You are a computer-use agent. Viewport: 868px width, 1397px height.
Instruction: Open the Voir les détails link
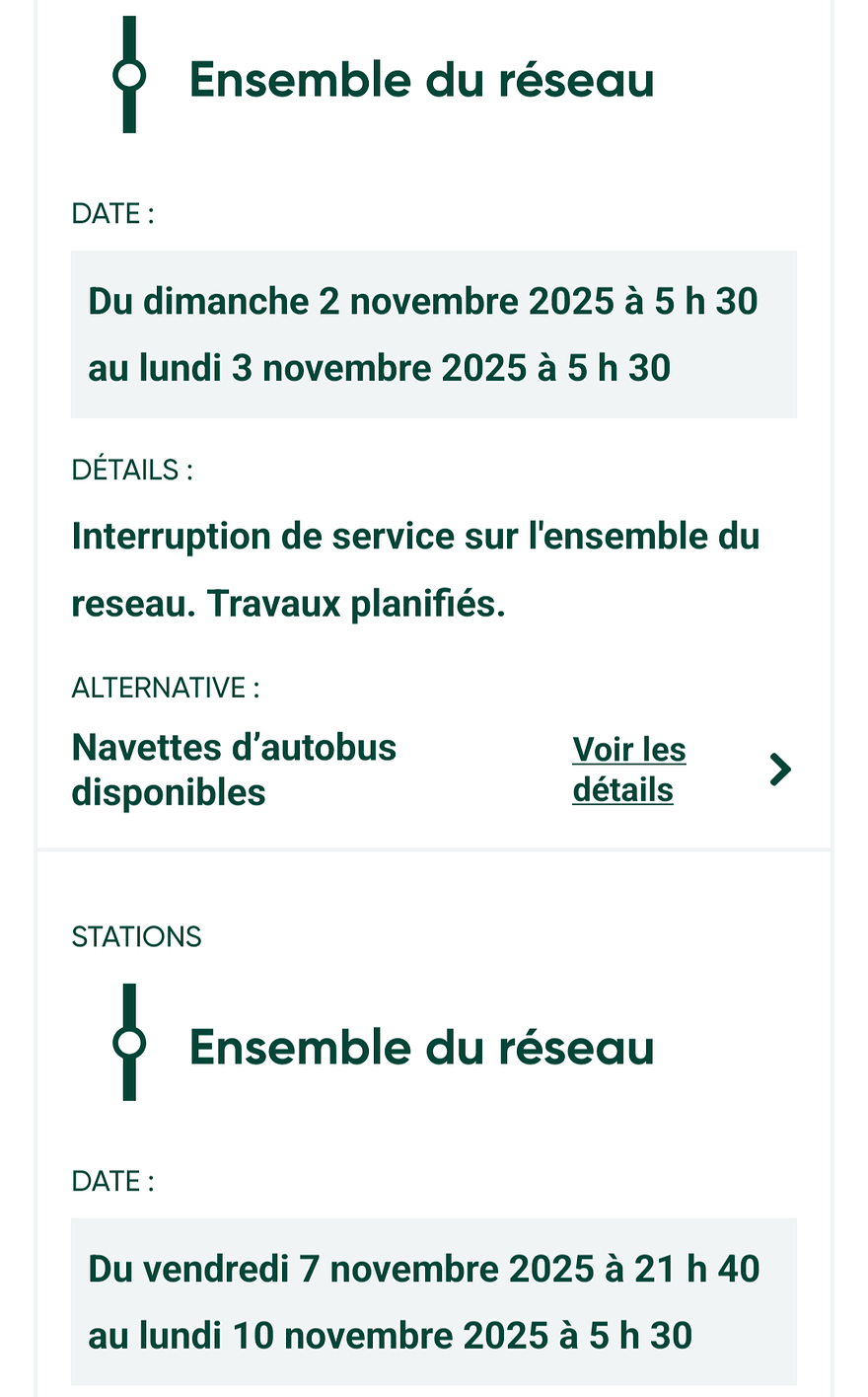tap(628, 770)
